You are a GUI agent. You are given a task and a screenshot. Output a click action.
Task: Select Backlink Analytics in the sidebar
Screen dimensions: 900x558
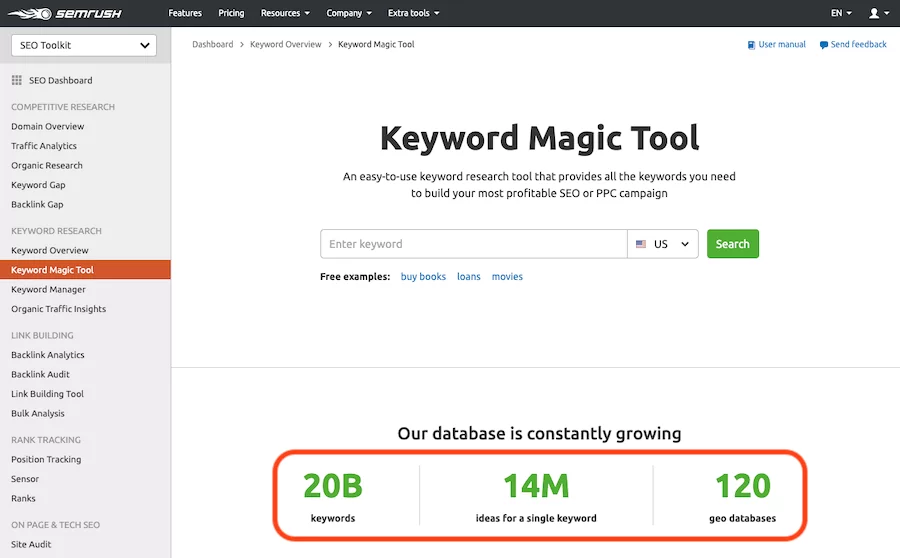48,355
